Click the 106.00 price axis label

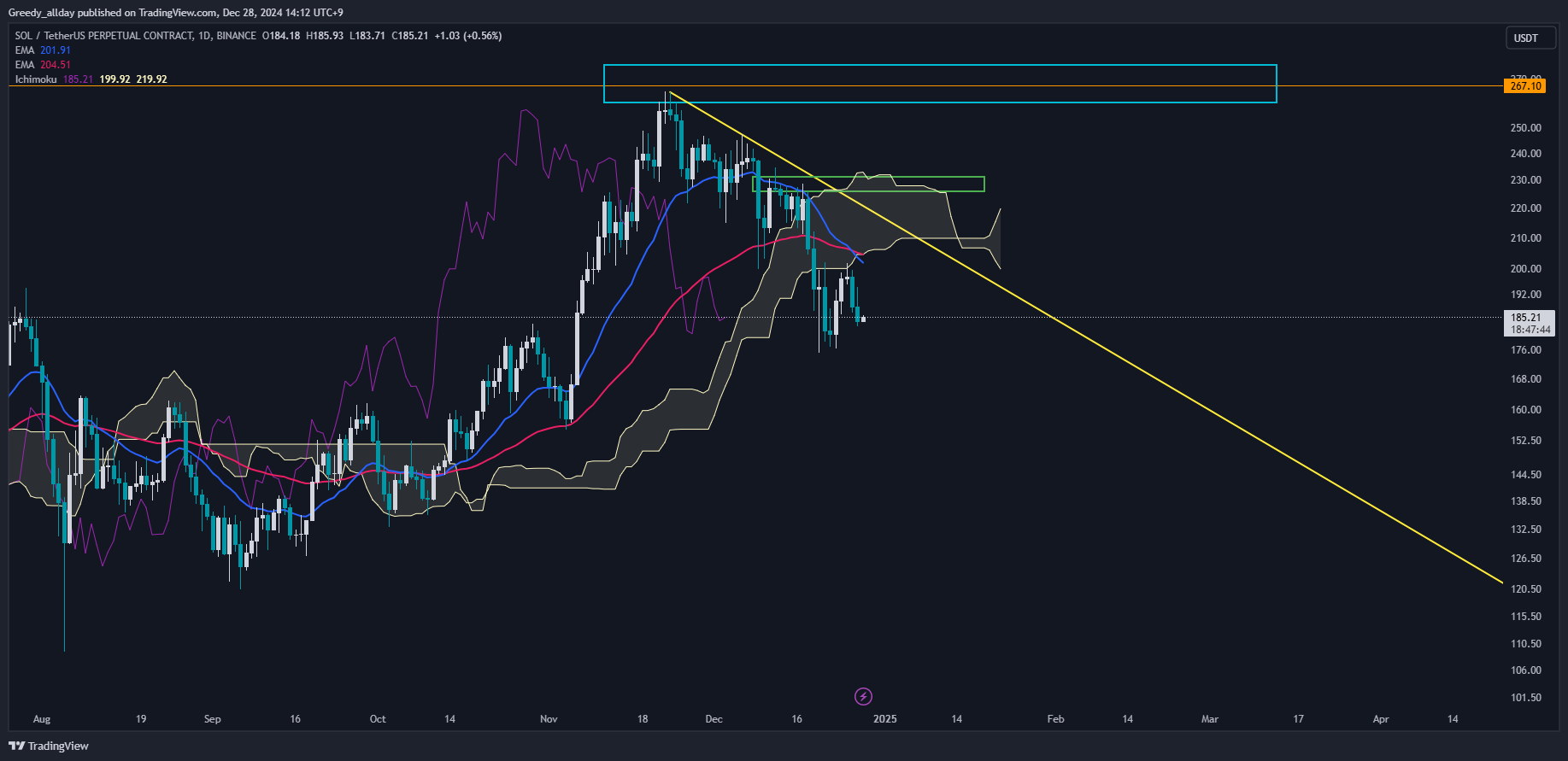coord(1526,670)
